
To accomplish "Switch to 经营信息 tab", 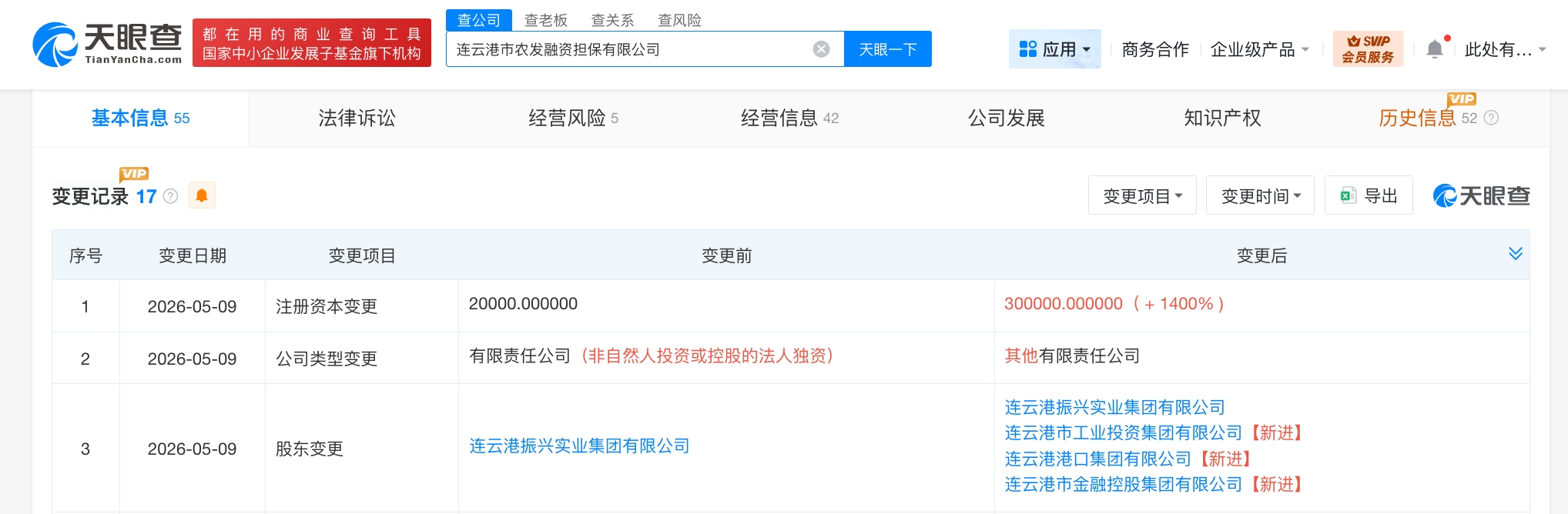I will [789, 118].
